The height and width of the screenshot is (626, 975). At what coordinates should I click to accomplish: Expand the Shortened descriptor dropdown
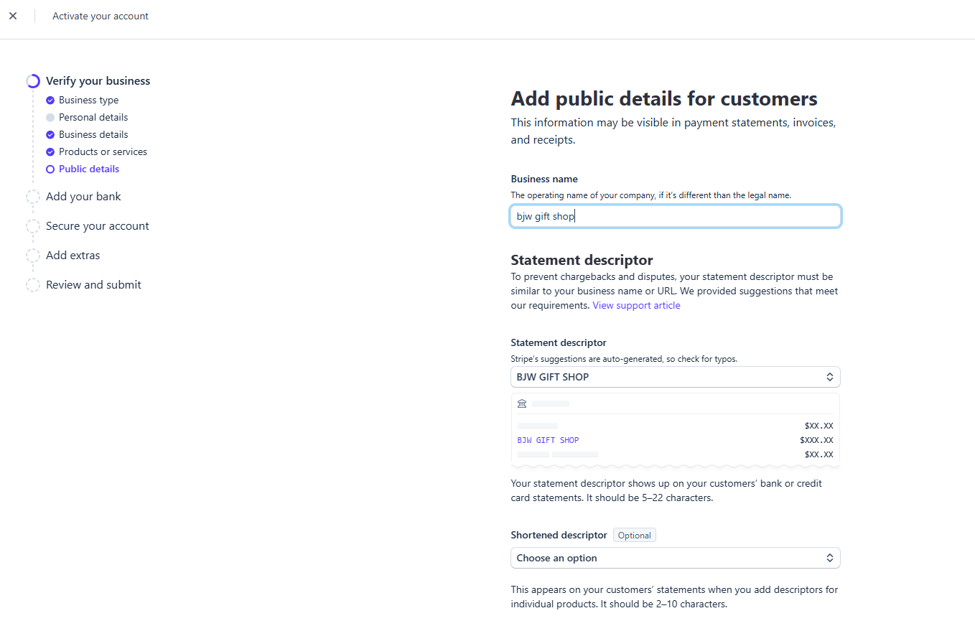[x=675, y=558]
